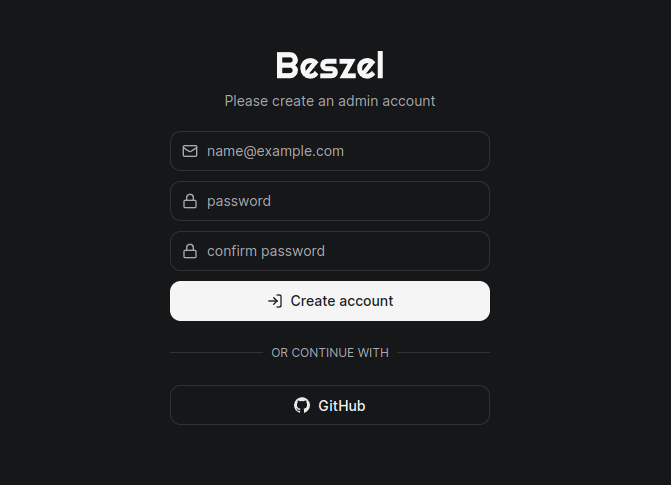Click the Beszel logo
This screenshot has width=671, height=485.
tap(330, 66)
